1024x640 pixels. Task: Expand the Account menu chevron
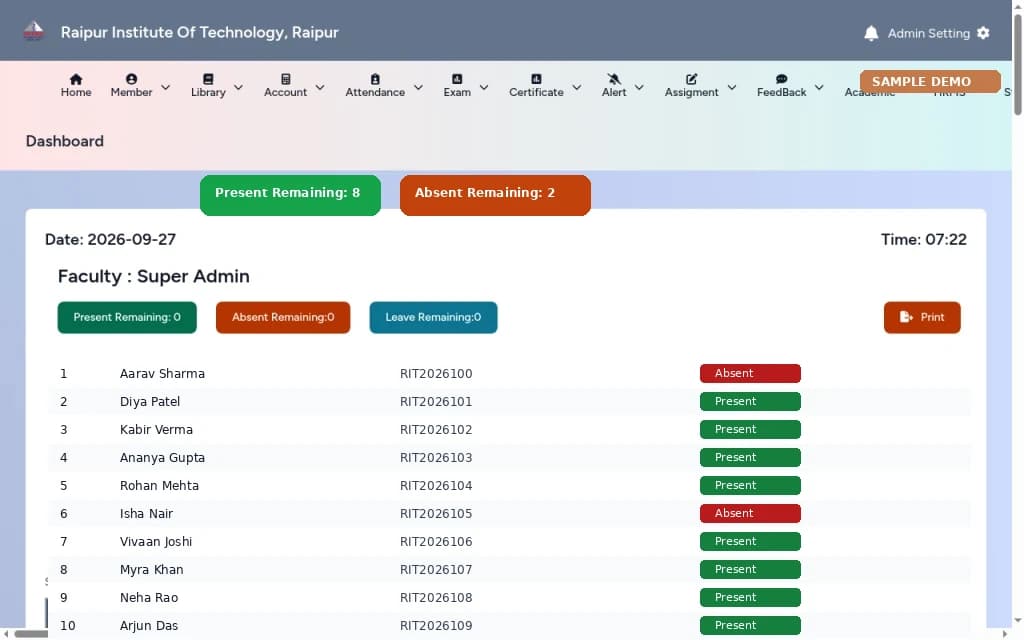tap(320, 87)
